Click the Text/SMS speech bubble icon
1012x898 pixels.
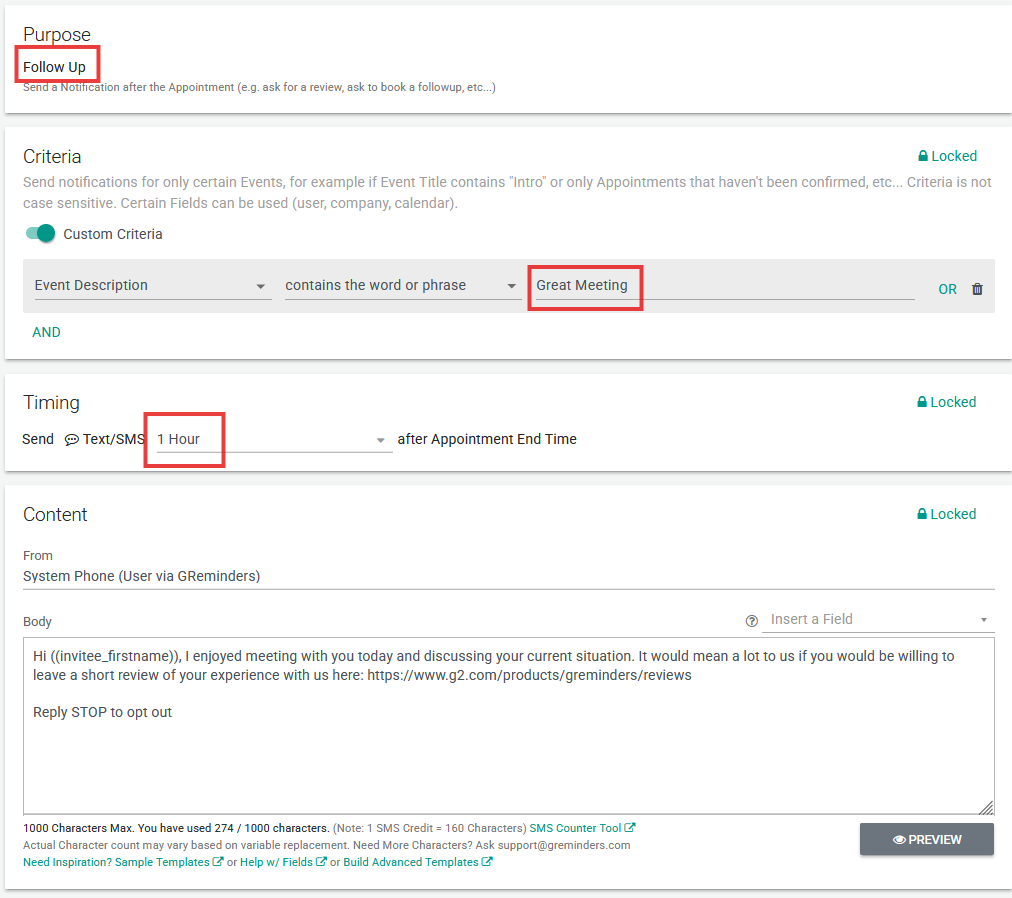coord(72,440)
